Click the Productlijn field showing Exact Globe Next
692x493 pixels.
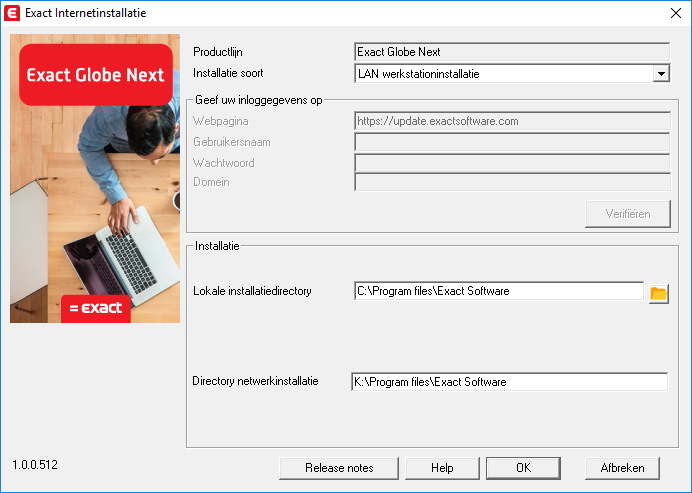pyautogui.click(x=512, y=52)
